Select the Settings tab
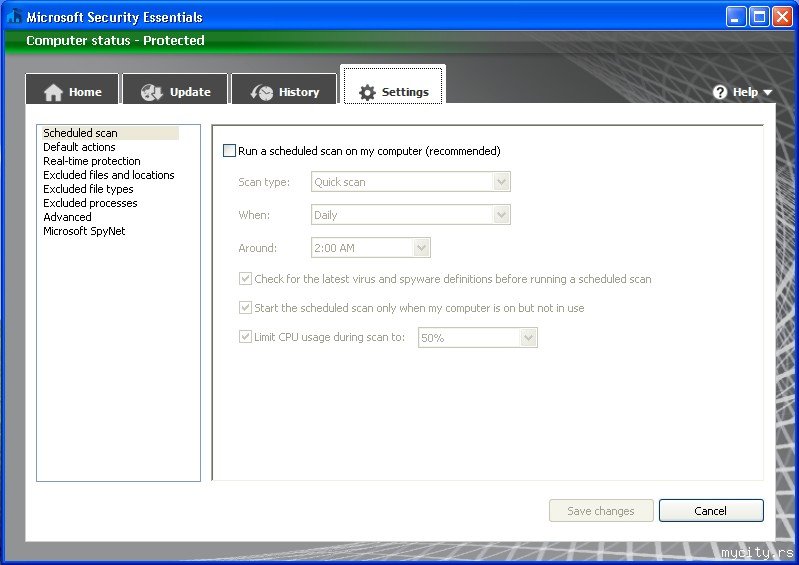Screen dimensions: 799x565 pyautogui.click(x=393, y=85)
